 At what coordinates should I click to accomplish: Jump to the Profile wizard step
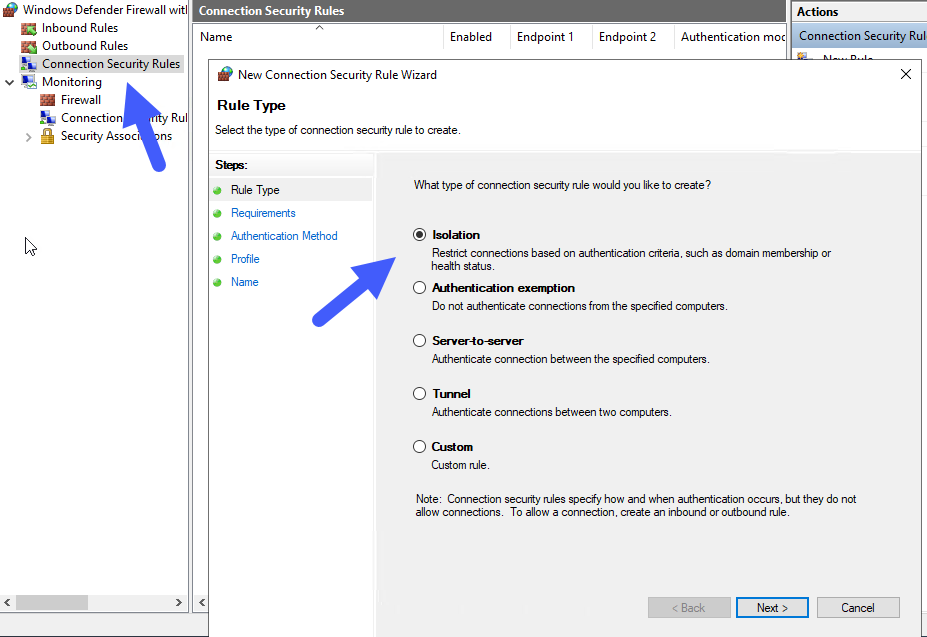(x=245, y=258)
